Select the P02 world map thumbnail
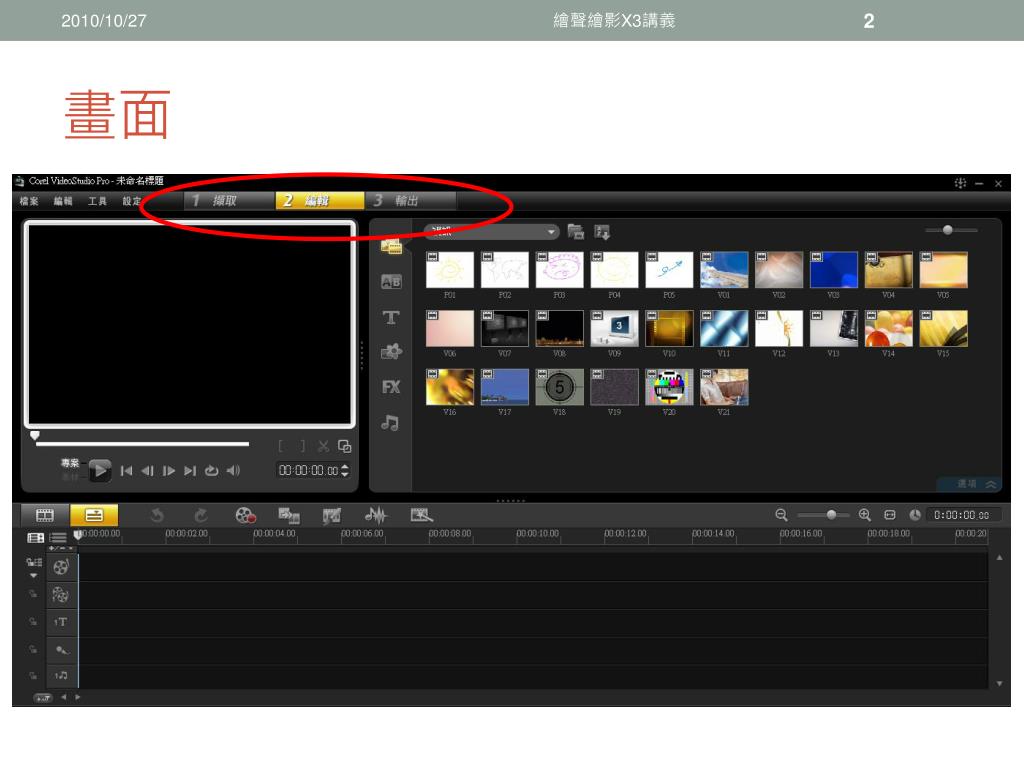 tap(504, 270)
